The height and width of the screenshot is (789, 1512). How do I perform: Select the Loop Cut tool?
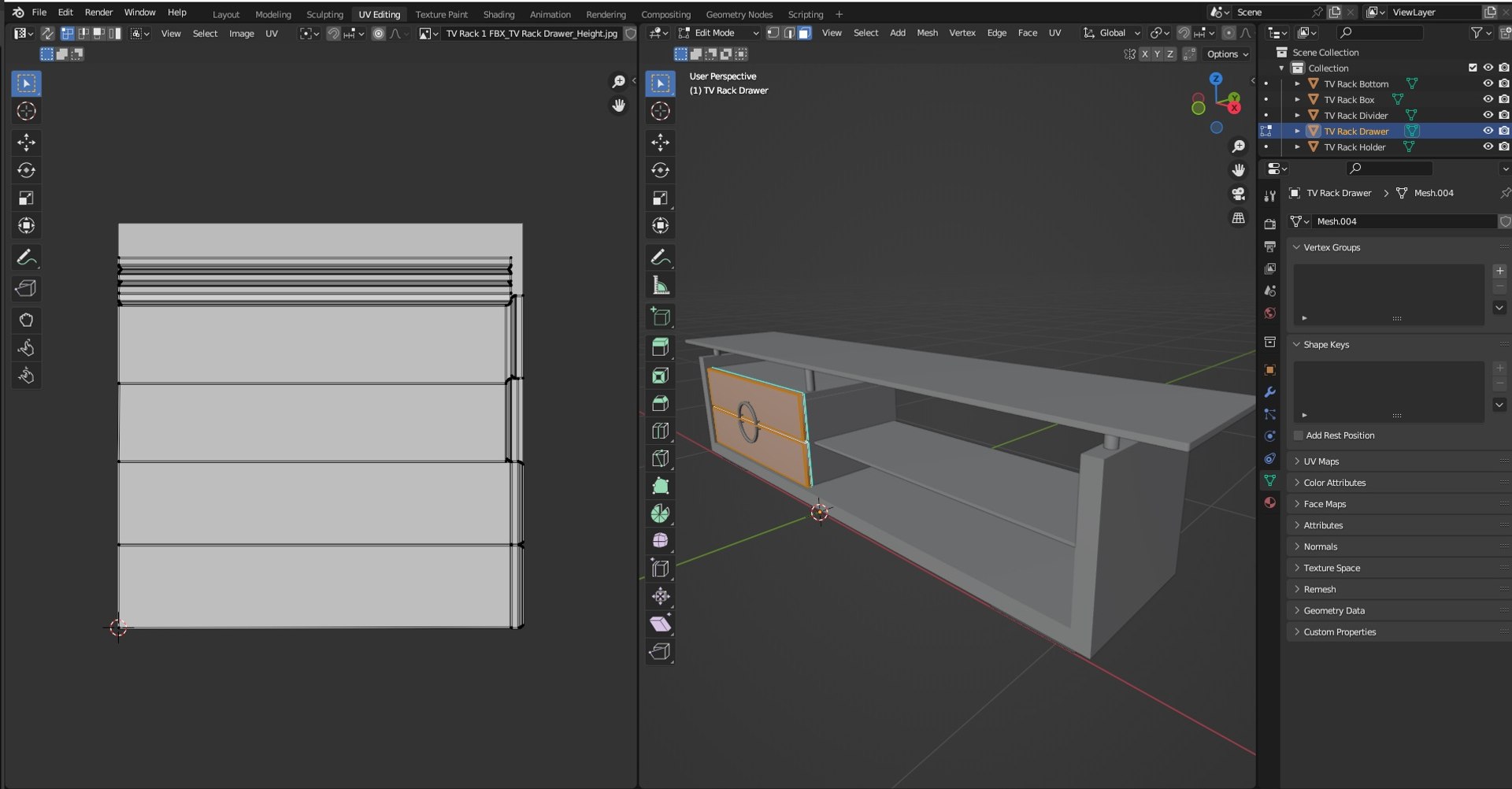pos(660,431)
